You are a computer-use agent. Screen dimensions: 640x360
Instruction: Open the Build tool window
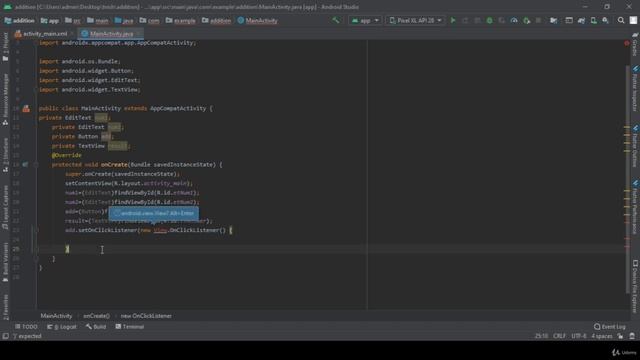click(96, 327)
